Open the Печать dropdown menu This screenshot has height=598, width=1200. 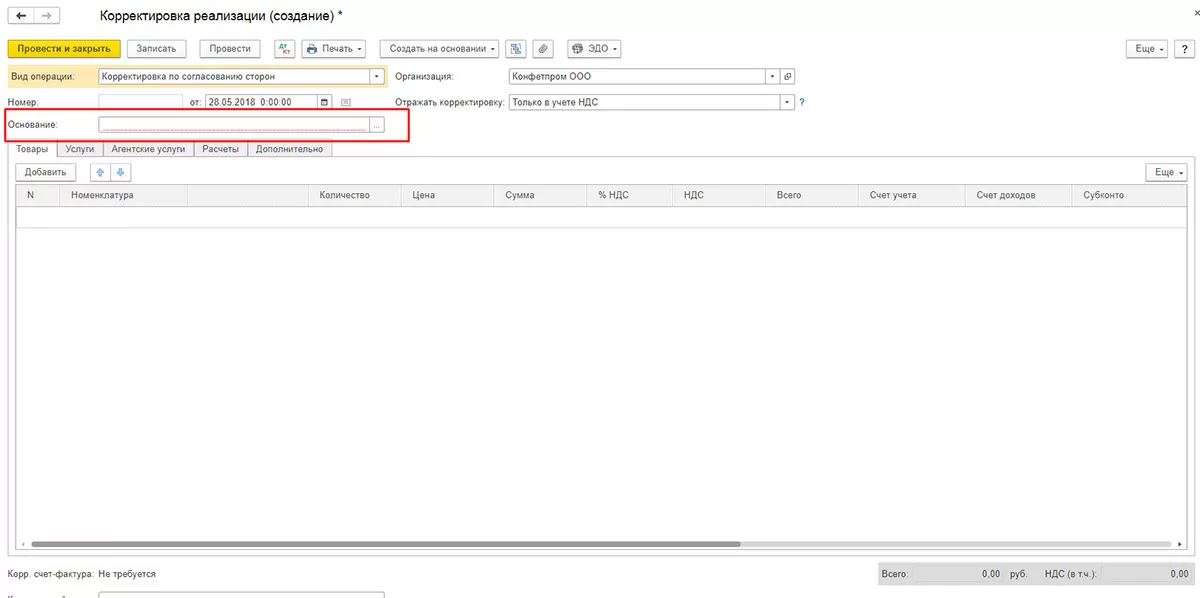[333, 48]
